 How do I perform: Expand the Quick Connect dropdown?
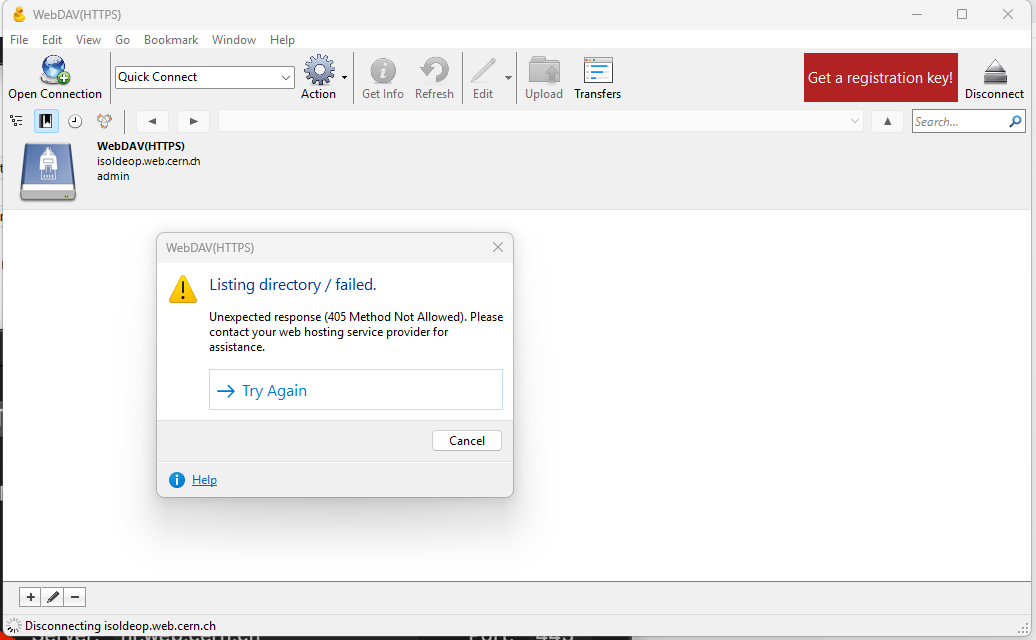click(285, 77)
